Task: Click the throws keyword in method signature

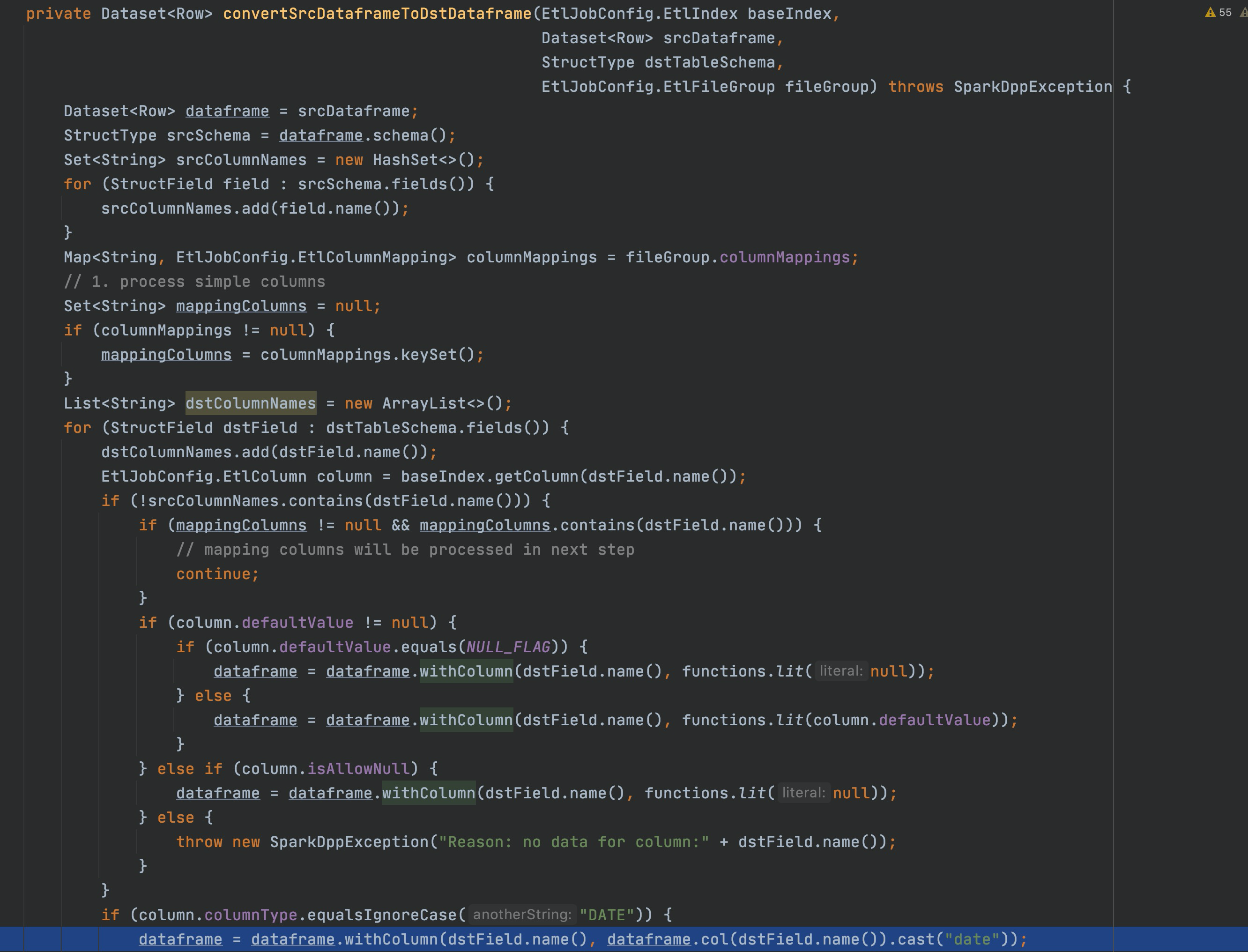Action: (x=915, y=87)
